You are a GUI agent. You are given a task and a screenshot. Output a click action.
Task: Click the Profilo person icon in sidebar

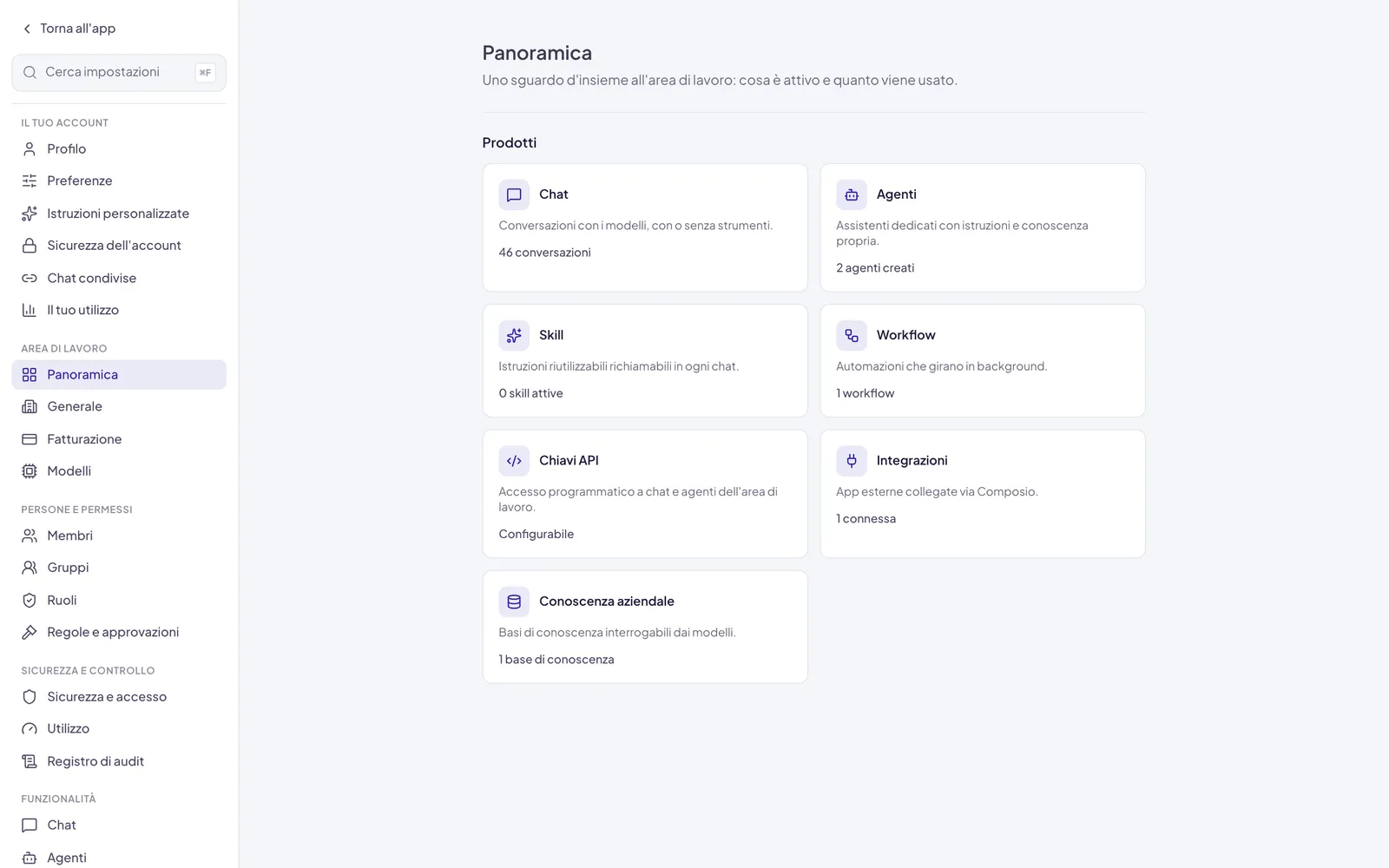30,149
